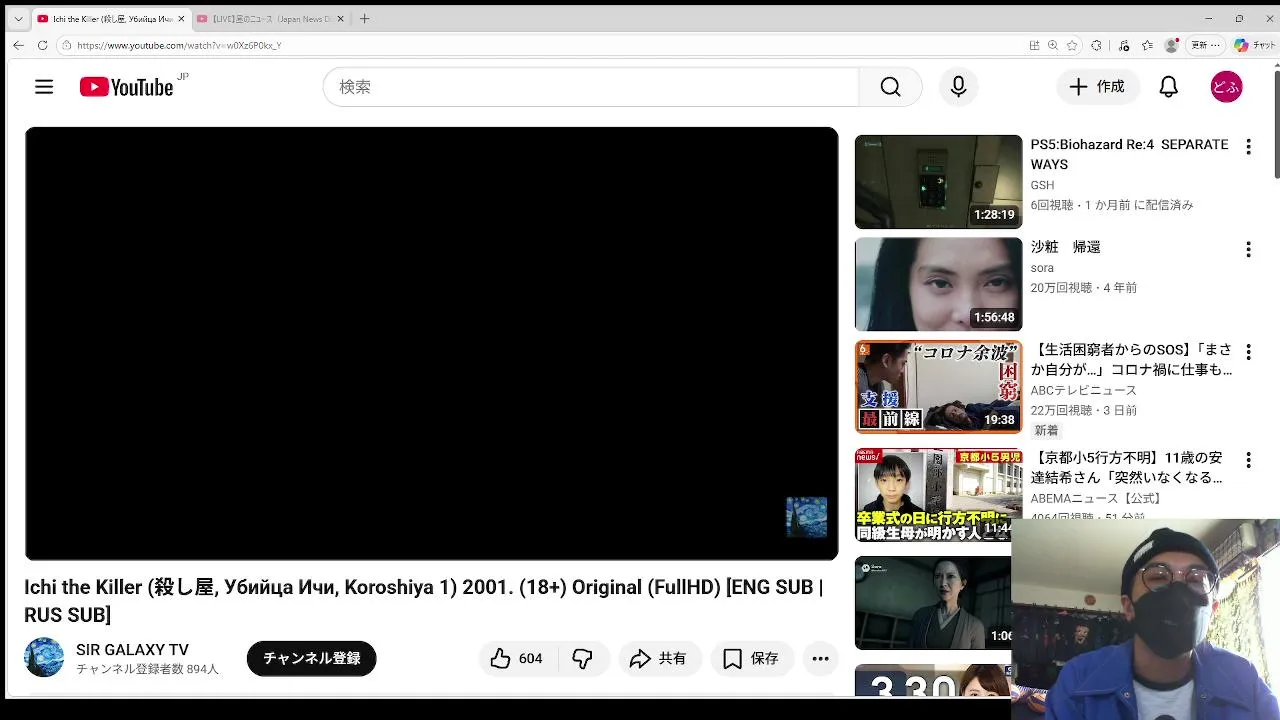The height and width of the screenshot is (720, 1280).
Task: Reload the page
Action: coord(42,45)
